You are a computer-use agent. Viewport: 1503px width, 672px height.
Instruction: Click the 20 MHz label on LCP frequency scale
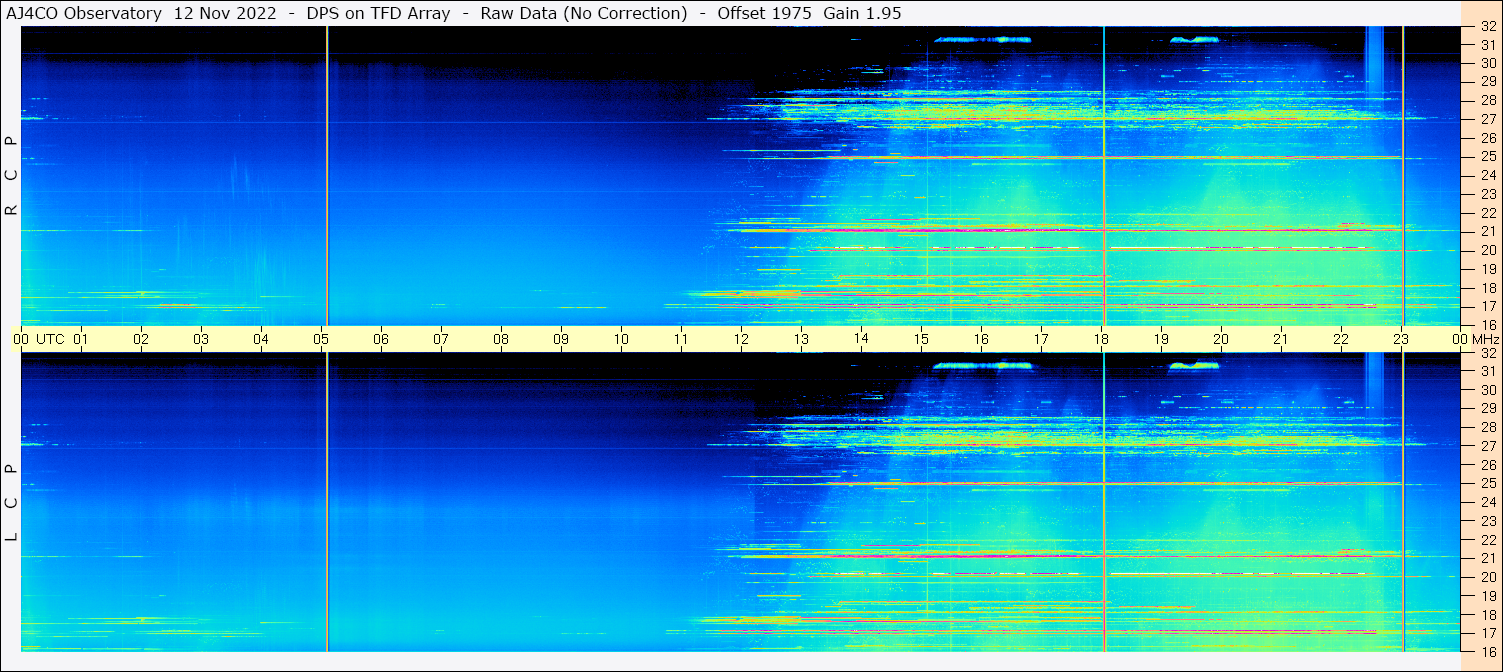point(1488,577)
